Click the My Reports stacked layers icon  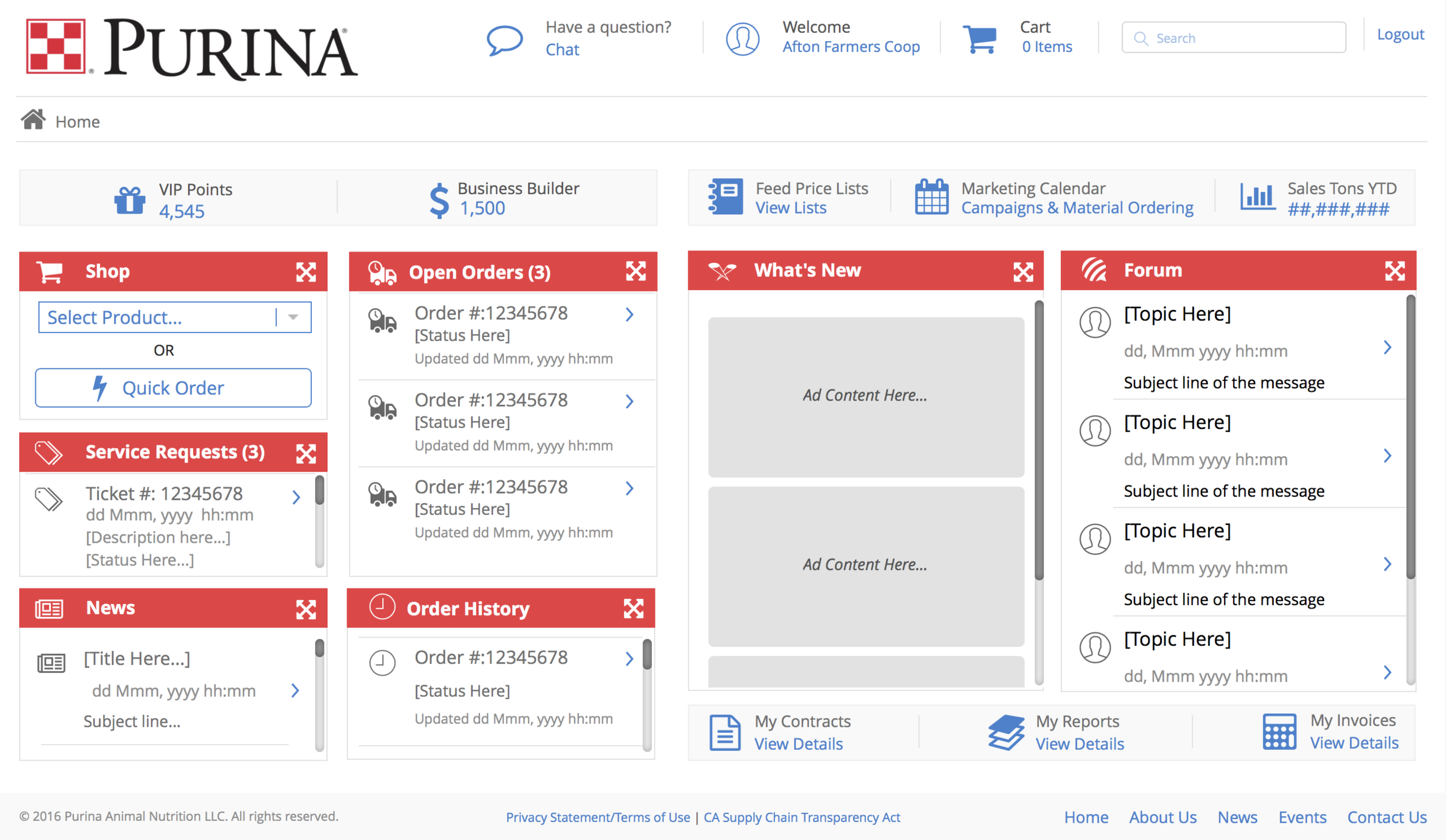[x=1006, y=732]
